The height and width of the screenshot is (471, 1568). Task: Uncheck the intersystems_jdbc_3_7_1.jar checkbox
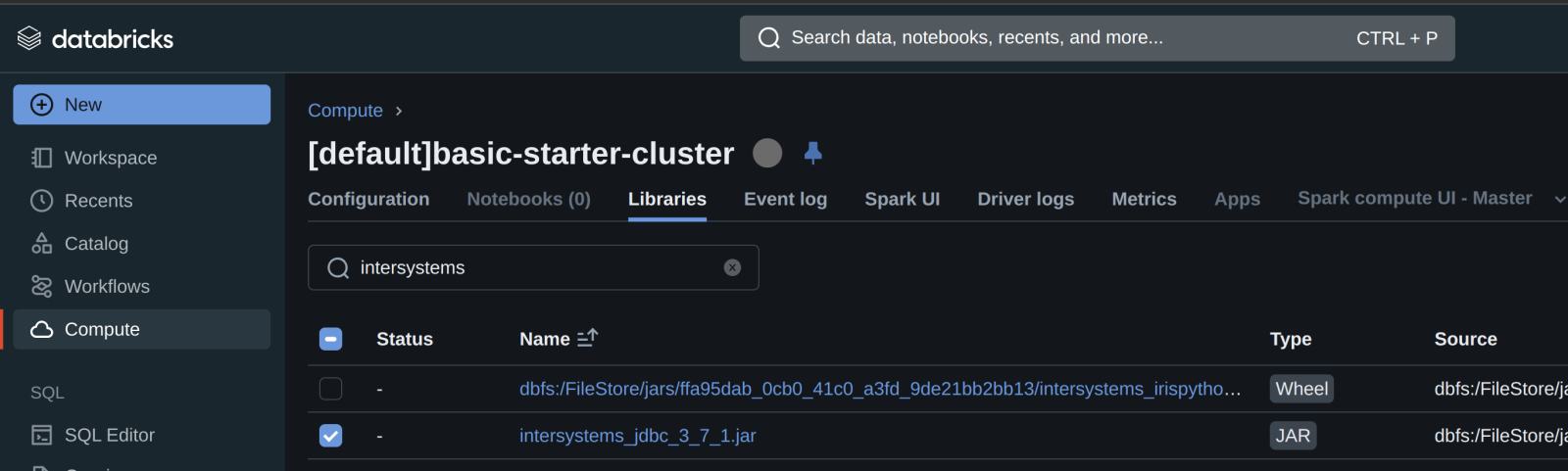tap(331, 436)
